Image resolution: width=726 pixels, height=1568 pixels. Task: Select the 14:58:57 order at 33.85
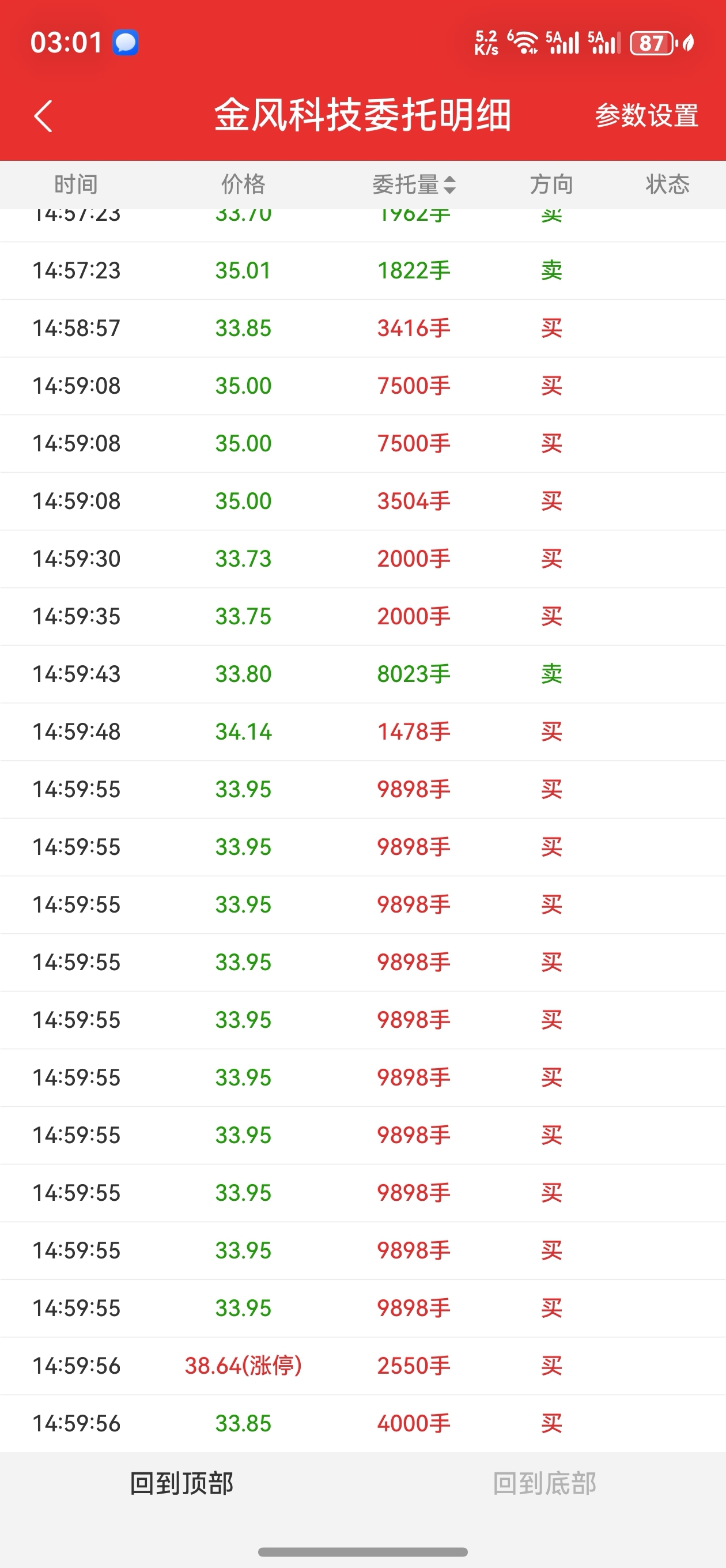(x=362, y=328)
